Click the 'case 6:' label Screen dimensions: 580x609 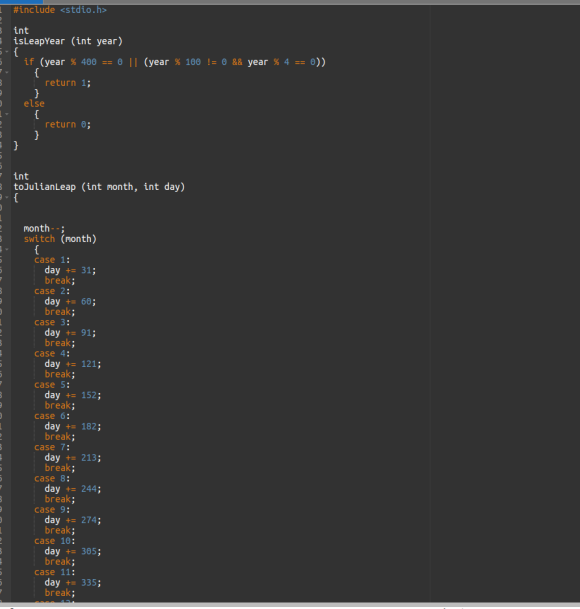coord(52,416)
